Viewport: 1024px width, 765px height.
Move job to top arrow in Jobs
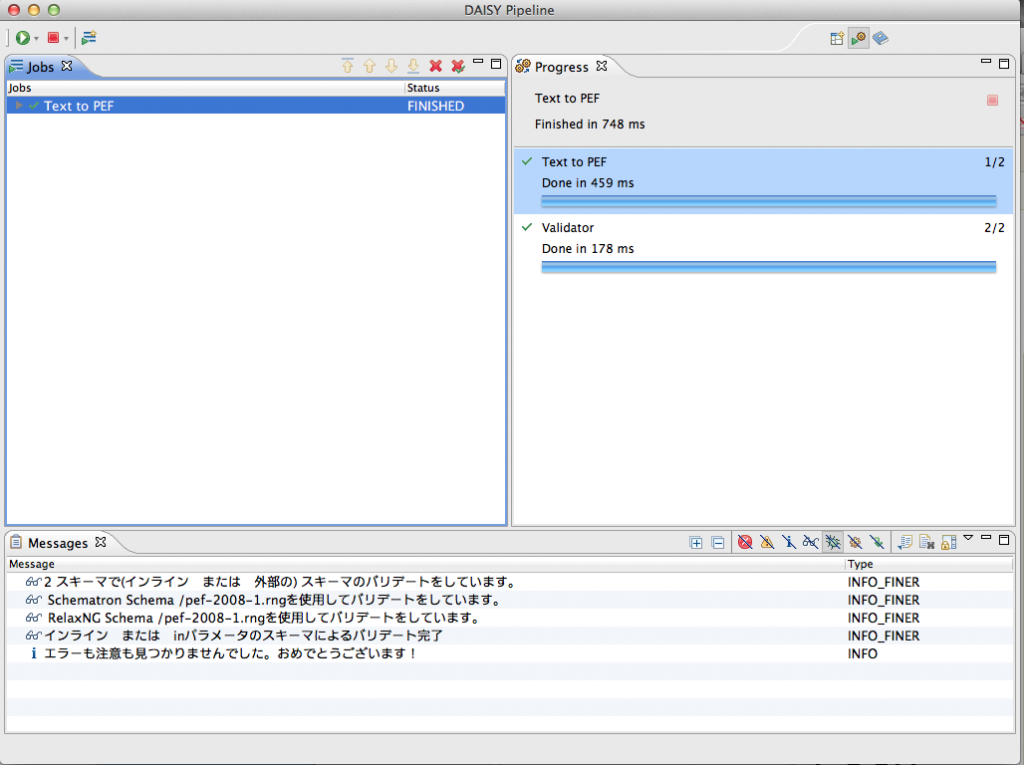[347, 66]
